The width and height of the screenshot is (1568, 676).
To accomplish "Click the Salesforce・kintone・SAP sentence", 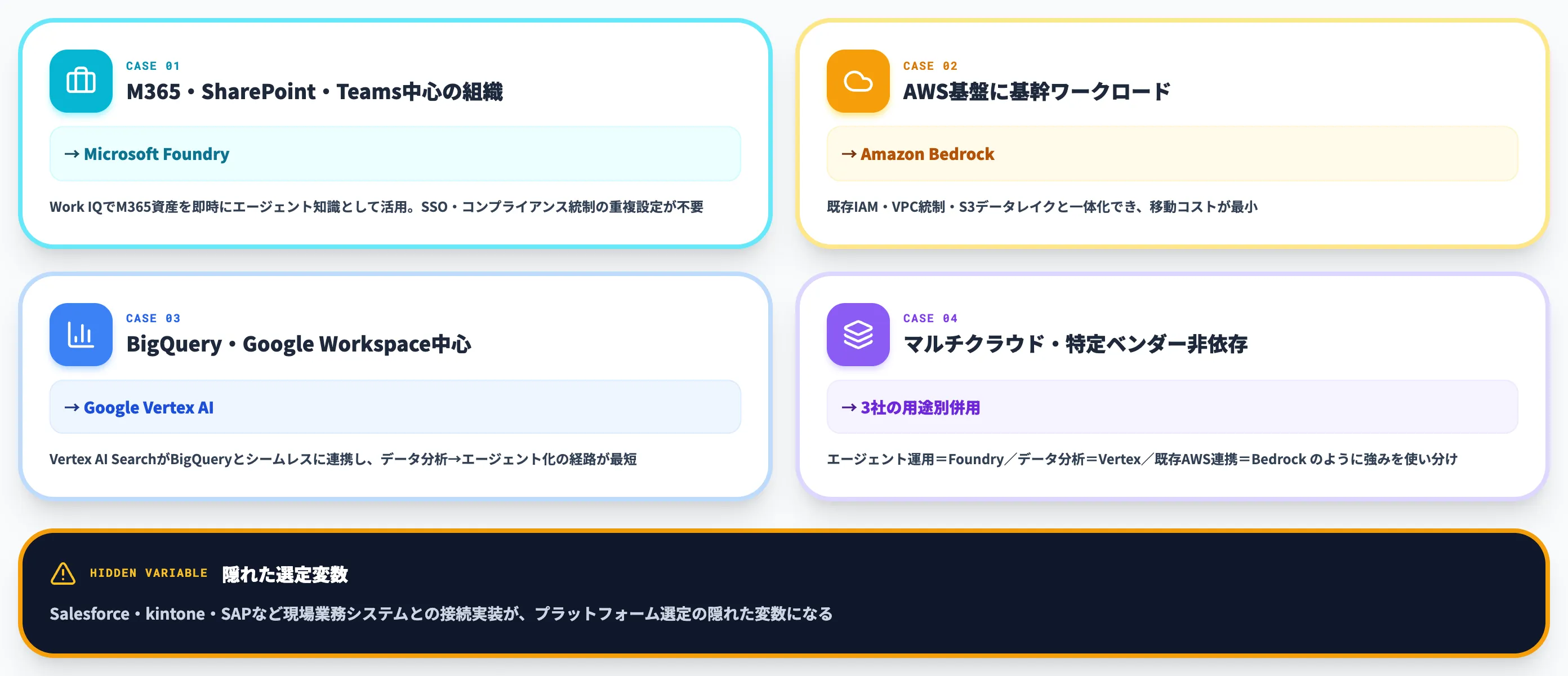I will [440, 614].
